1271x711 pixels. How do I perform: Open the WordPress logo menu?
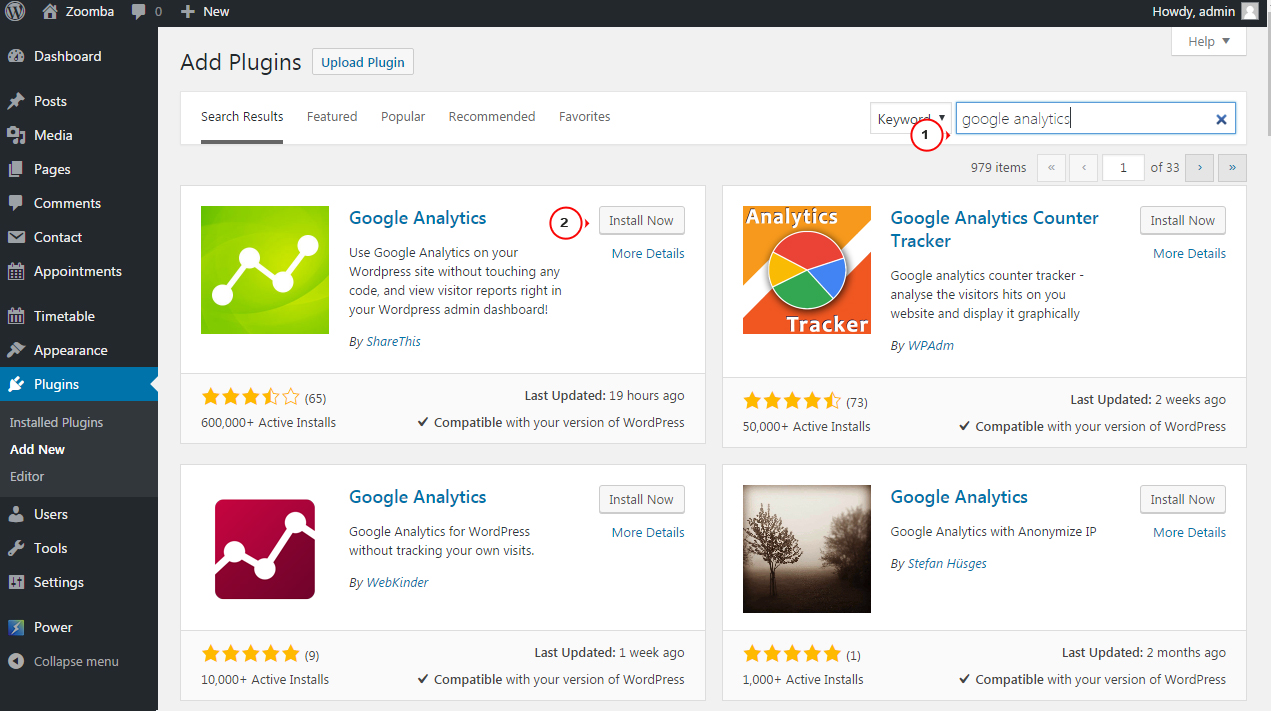(15, 12)
